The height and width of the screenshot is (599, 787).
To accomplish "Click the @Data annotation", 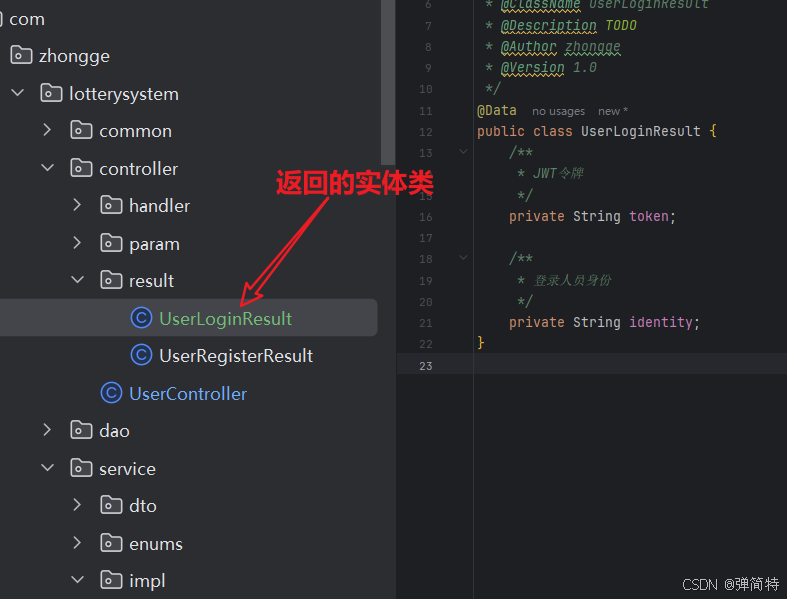I will (x=496, y=110).
